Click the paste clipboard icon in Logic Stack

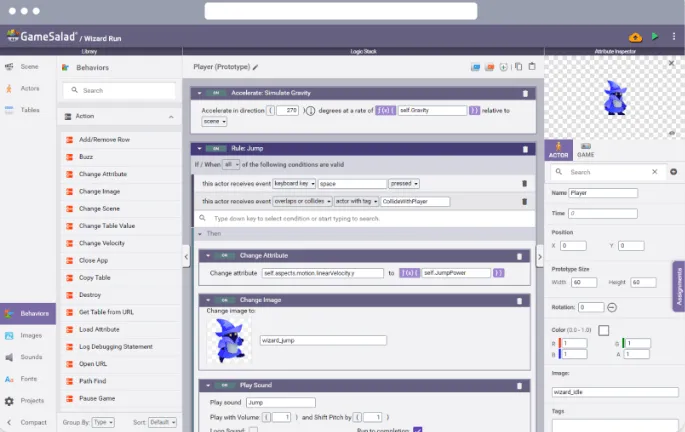coord(532,67)
